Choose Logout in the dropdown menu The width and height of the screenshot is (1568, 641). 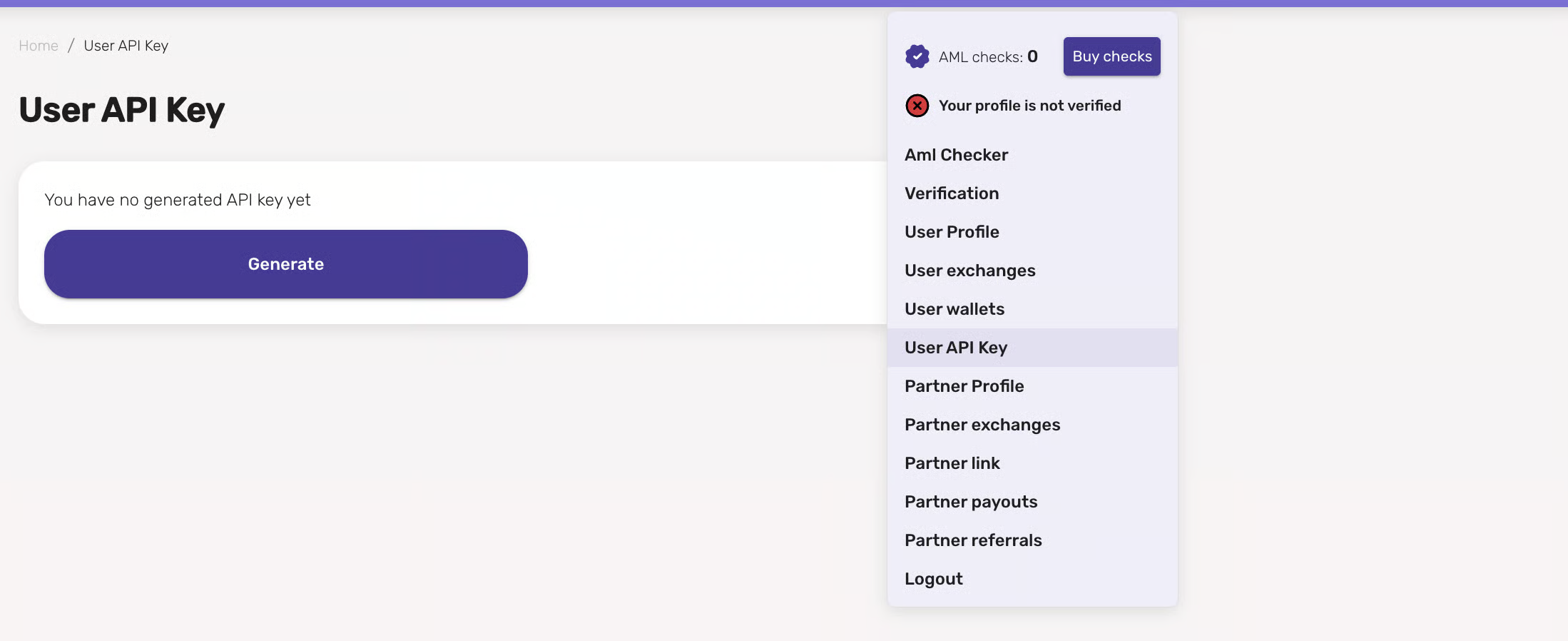(933, 579)
